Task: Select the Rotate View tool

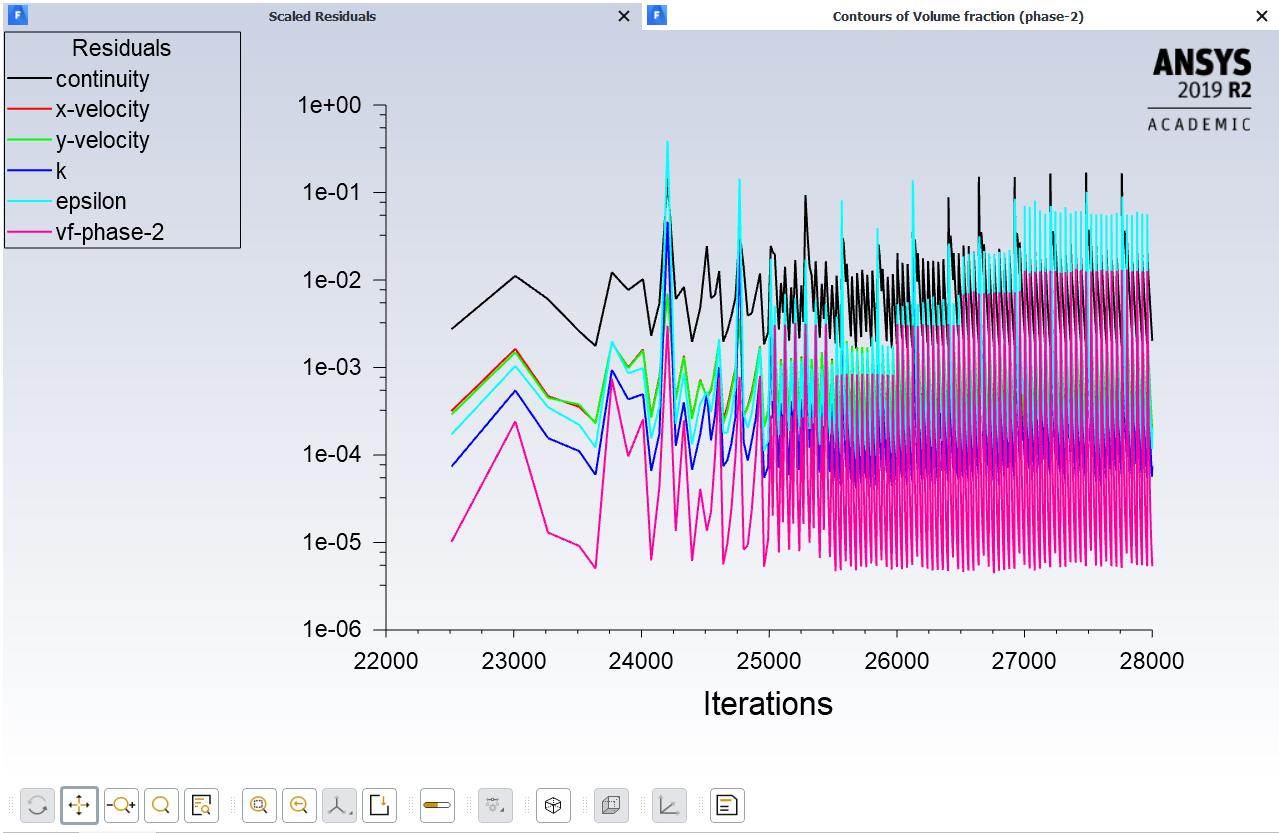Action: click(37, 805)
